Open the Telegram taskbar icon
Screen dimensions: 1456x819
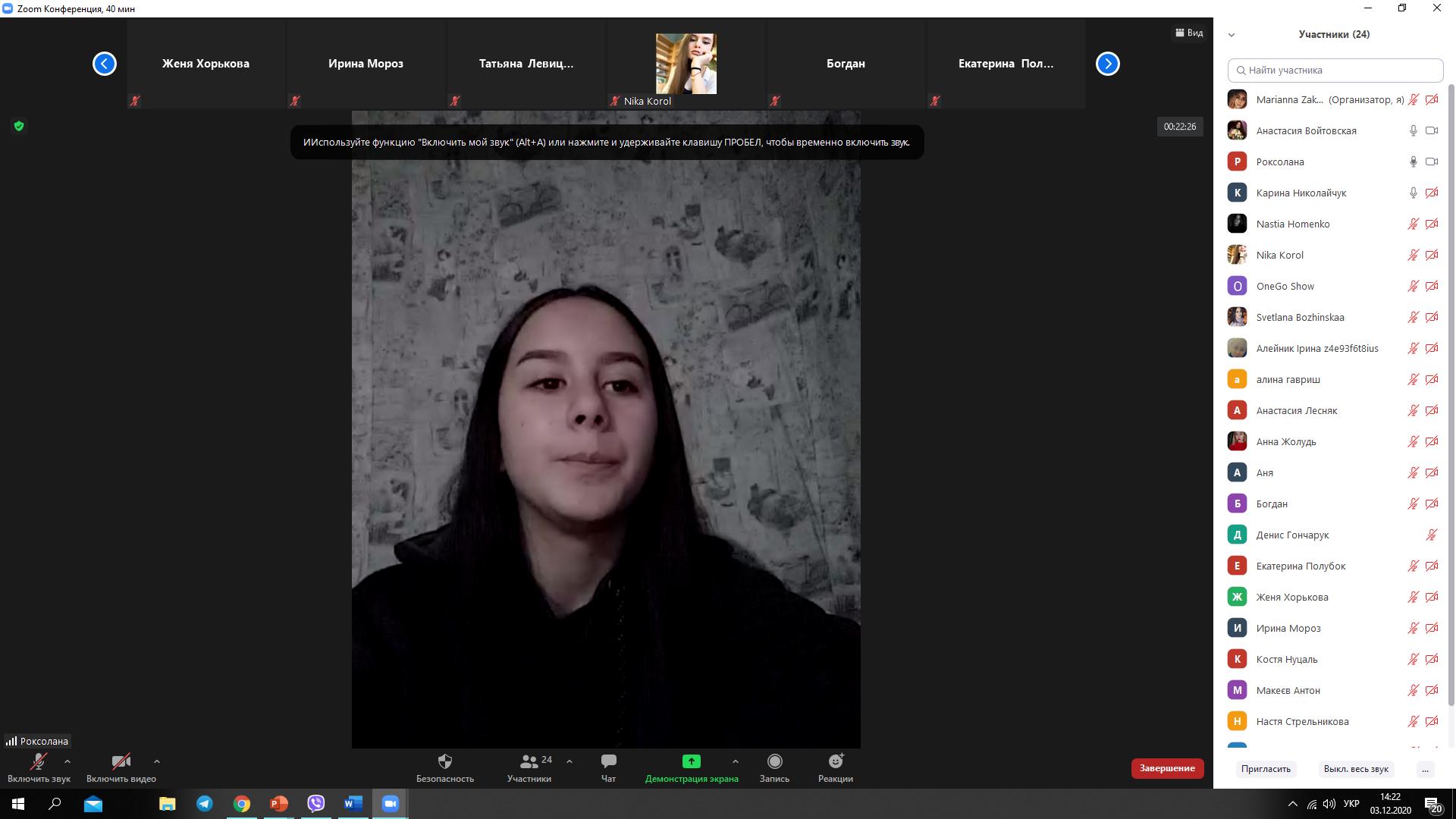(x=205, y=804)
